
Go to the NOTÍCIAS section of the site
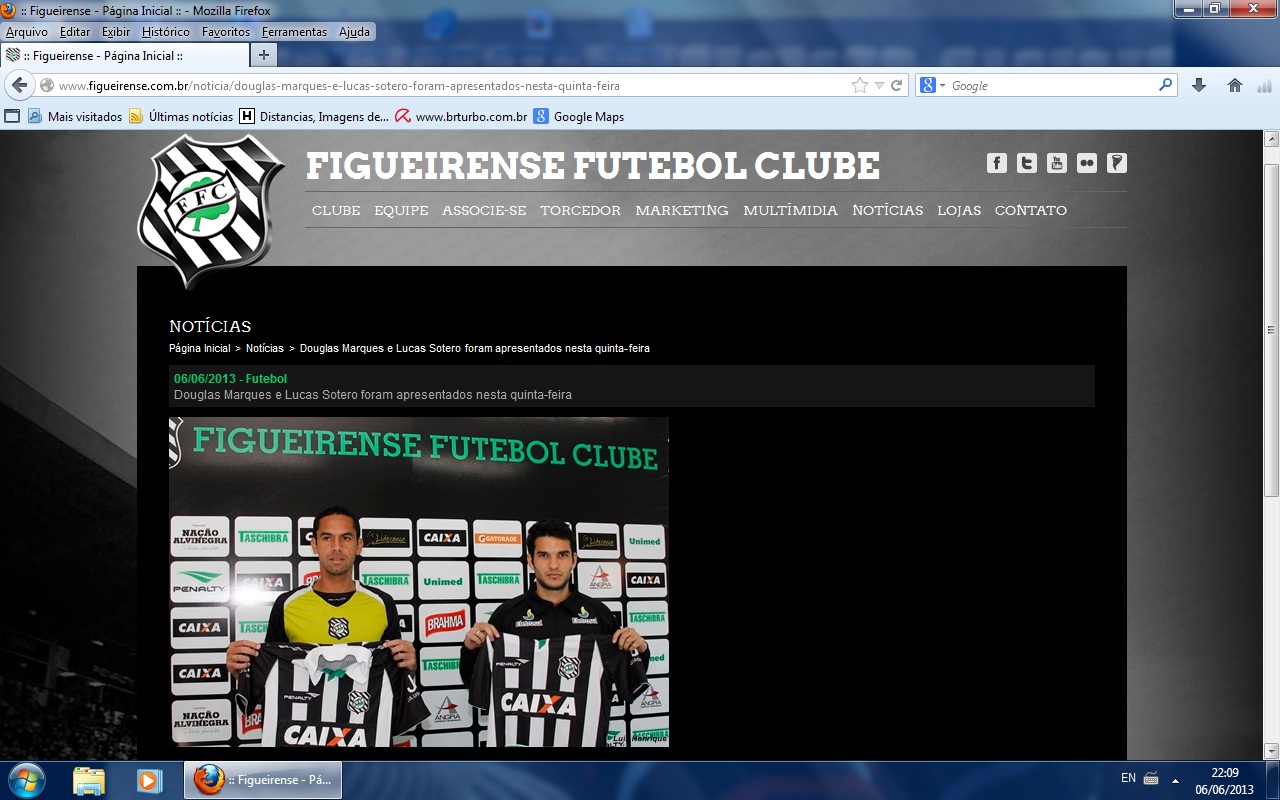[887, 211]
